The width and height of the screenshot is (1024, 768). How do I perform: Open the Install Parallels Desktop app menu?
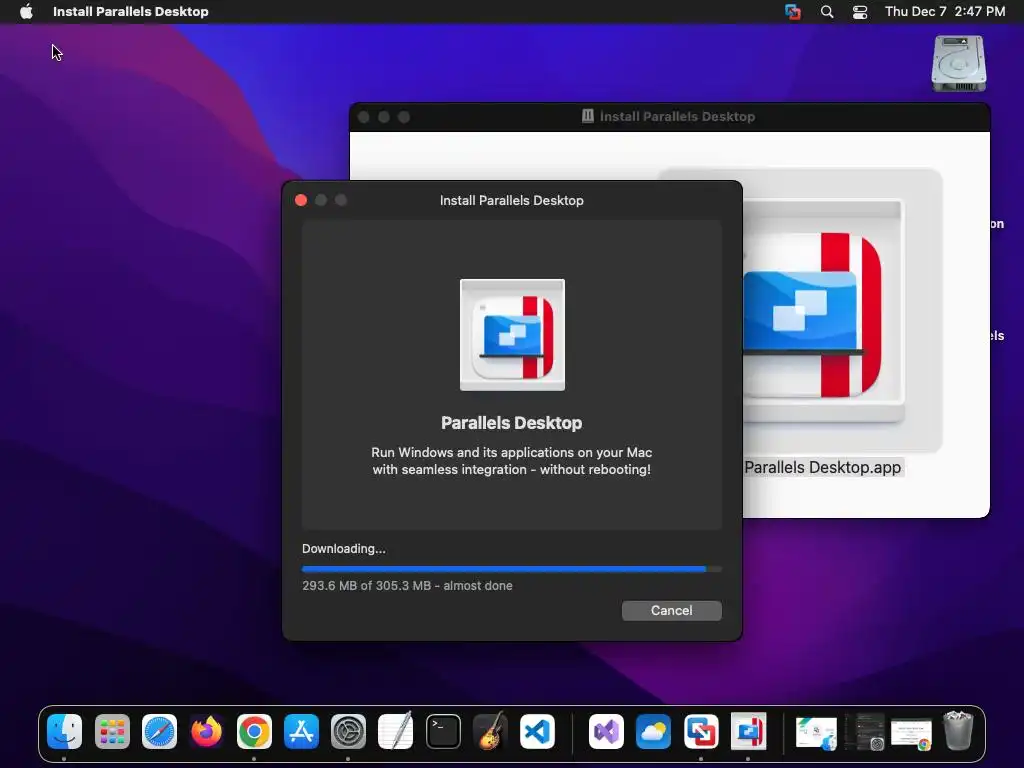click(x=131, y=11)
